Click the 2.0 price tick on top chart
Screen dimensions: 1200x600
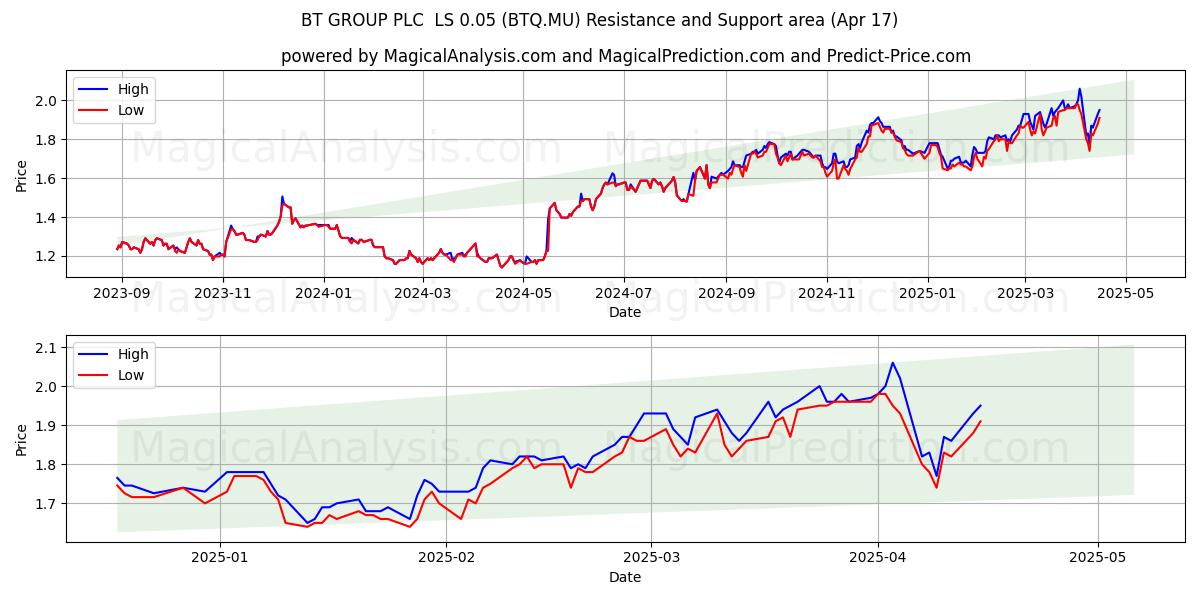[x=47, y=100]
